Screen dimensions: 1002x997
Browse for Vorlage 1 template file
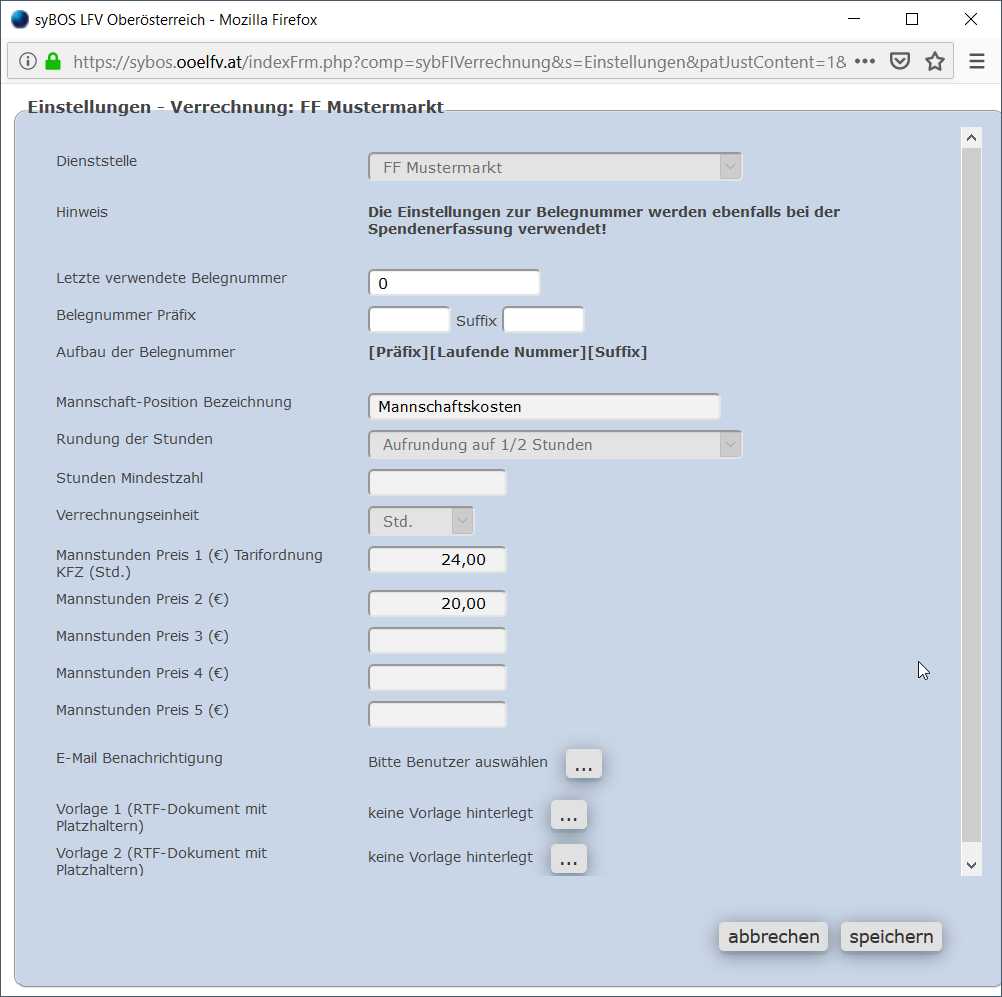click(569, 816)
